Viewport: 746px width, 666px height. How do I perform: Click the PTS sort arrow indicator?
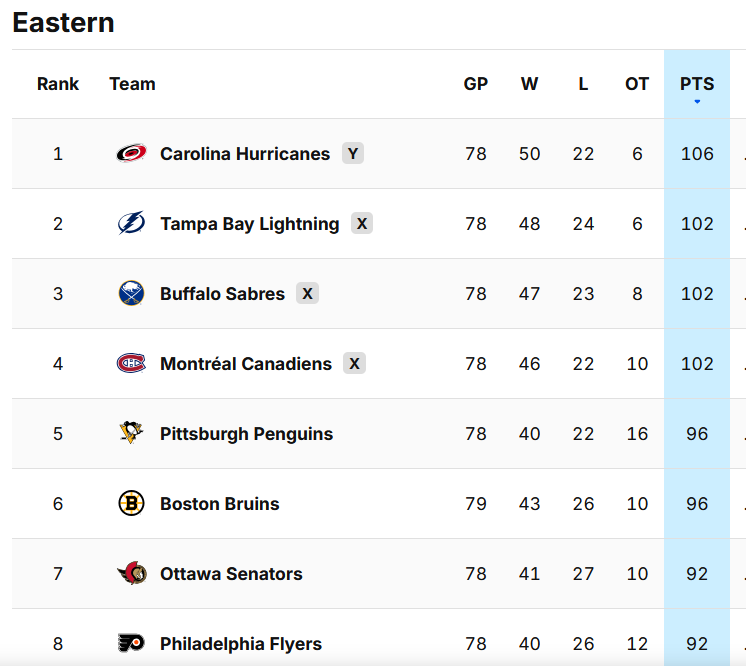click(x=697, y=102)
